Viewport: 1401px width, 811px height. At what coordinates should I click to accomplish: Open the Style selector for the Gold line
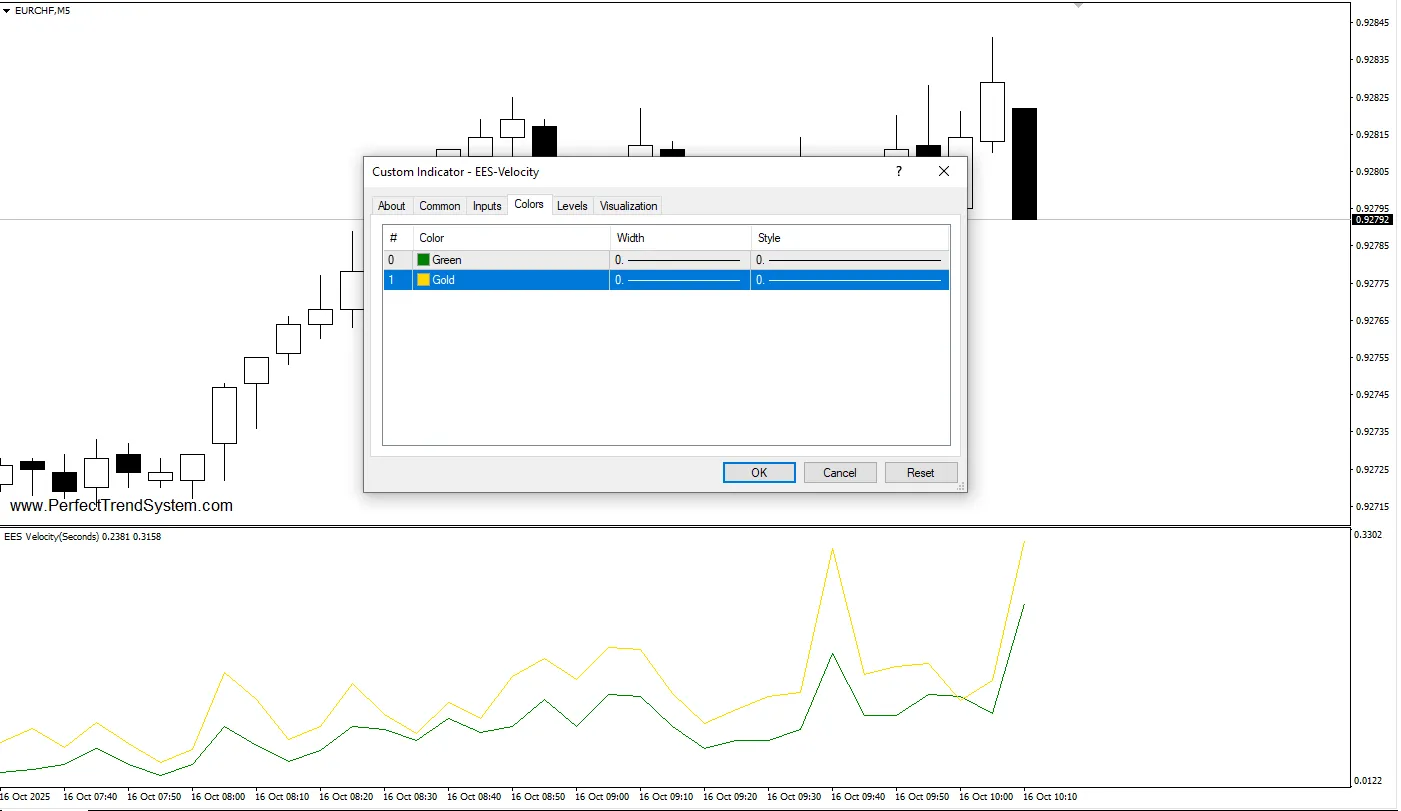pos(848,280)
